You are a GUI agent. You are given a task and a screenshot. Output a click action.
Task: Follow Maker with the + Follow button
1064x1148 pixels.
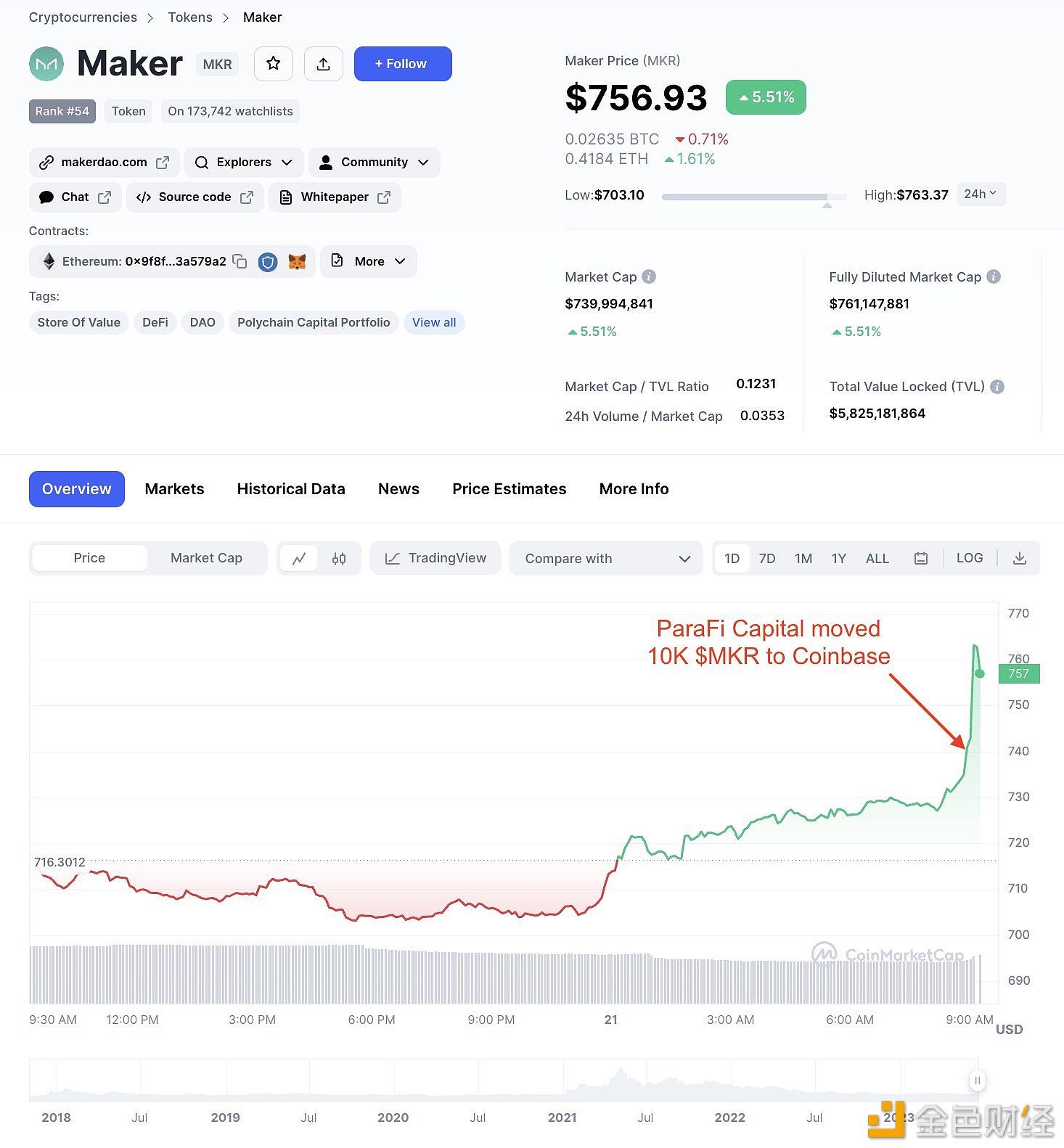tap(403, 64)
